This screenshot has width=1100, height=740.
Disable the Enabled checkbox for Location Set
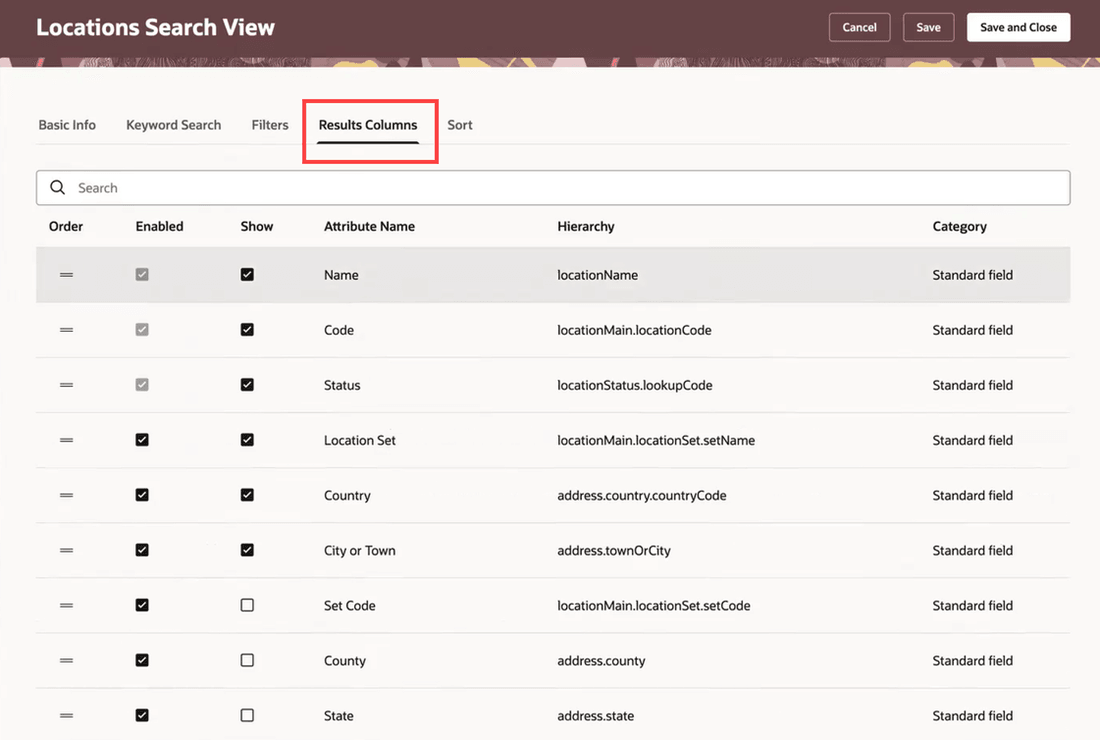[x=142, y=440]
